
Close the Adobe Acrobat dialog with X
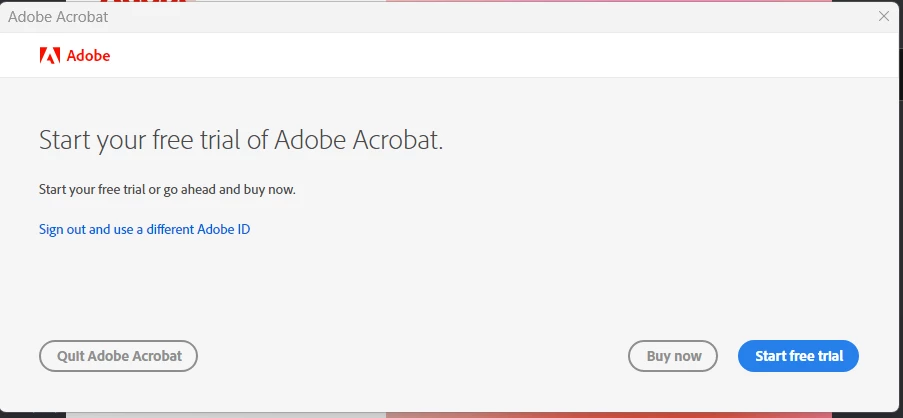[x=884, y=17]
